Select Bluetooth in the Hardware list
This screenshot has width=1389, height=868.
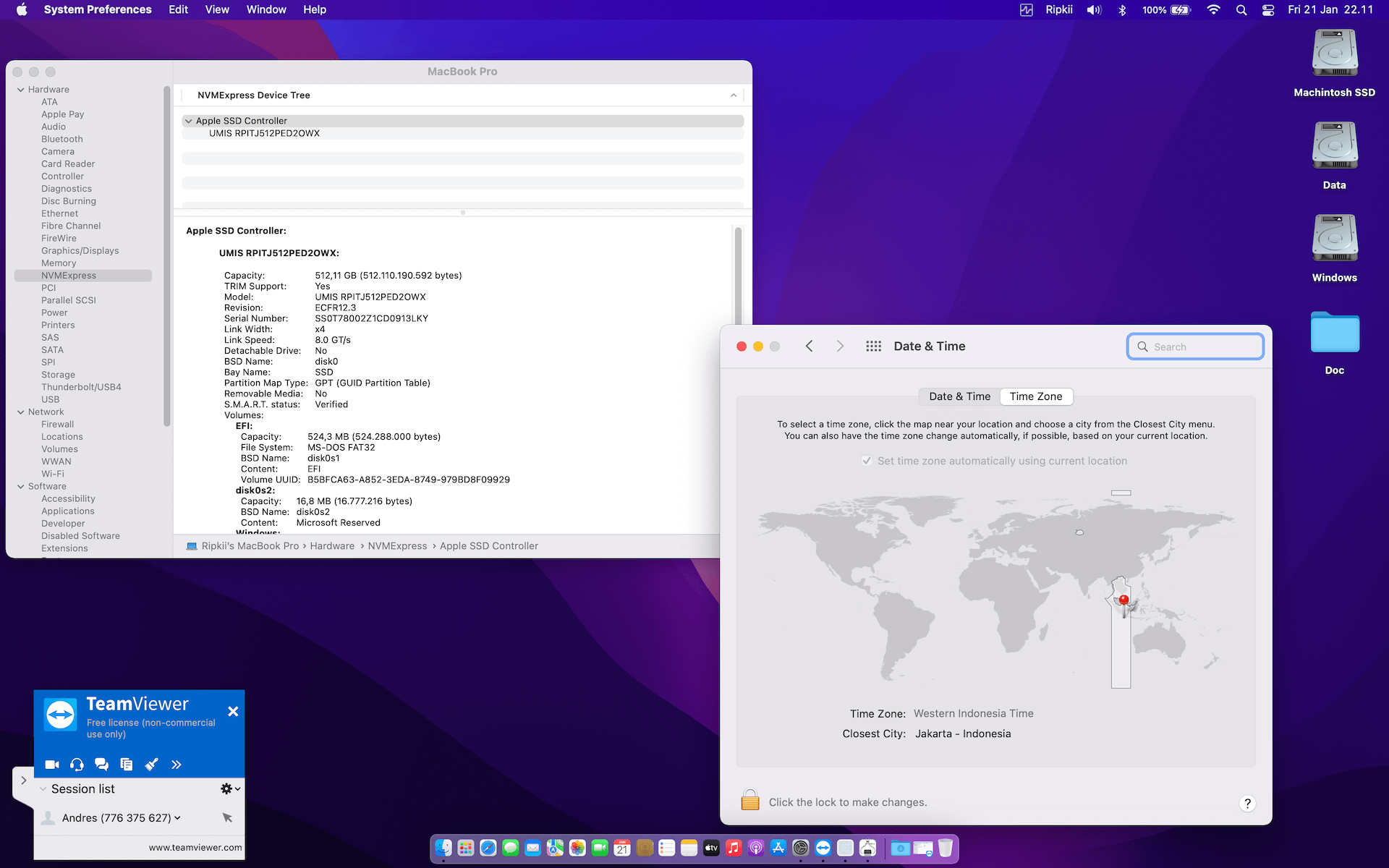pyautogui.click(x=62, y=139)
